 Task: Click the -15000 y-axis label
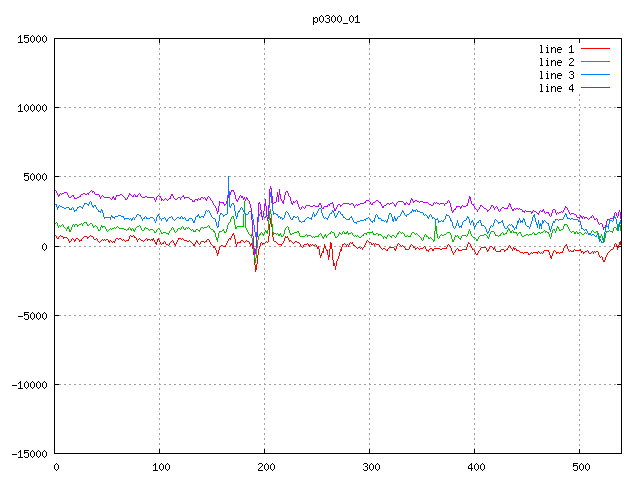point(30,454)
